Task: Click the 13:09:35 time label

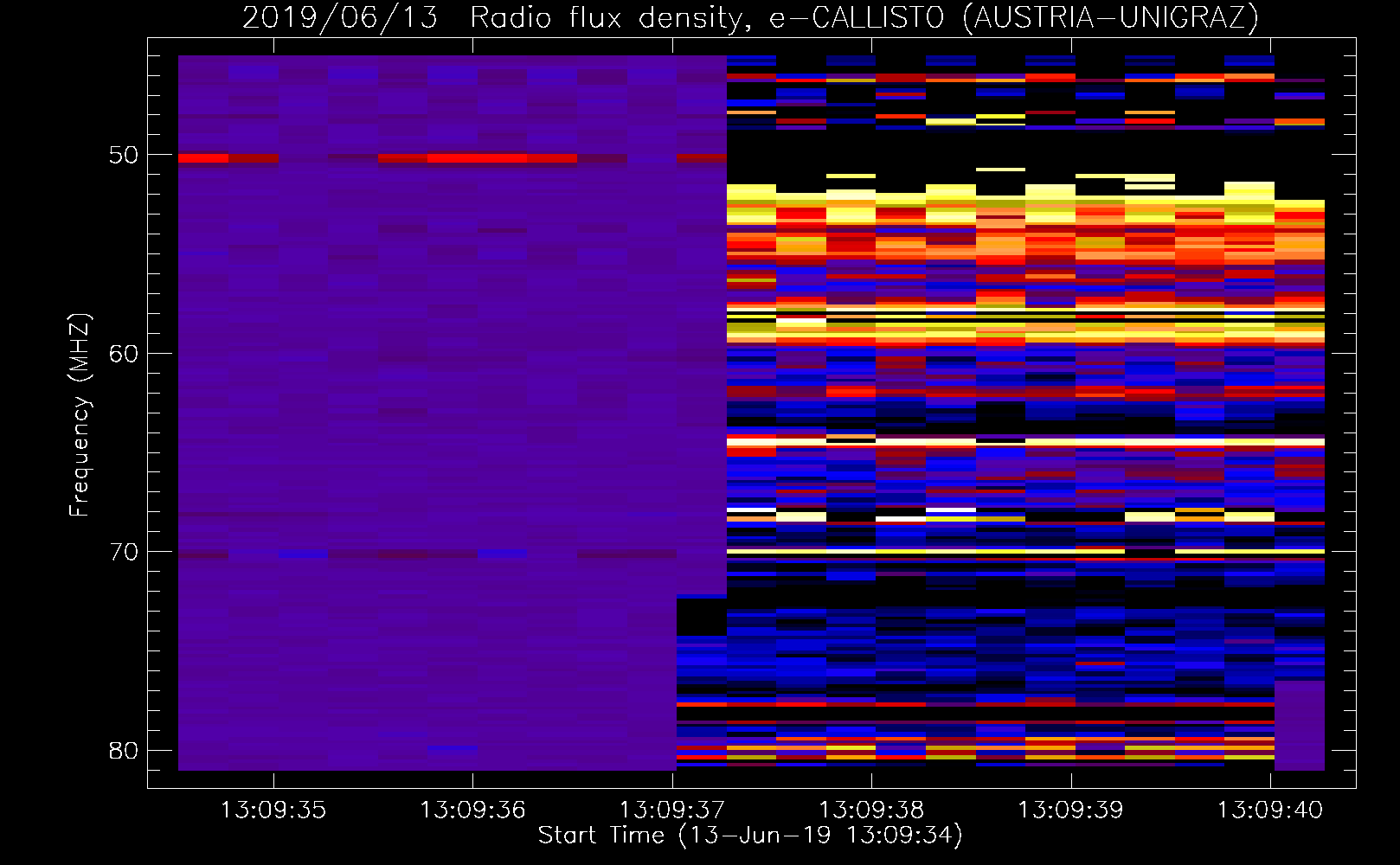Action: tap(273, 811)
